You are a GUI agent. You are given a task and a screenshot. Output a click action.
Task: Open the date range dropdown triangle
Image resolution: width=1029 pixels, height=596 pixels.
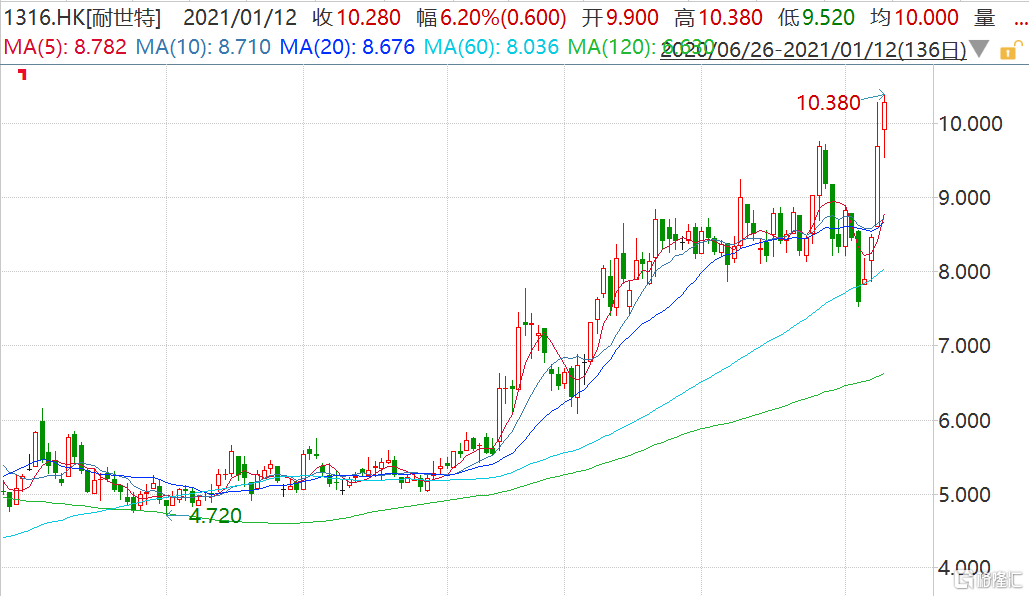(980, 49)
